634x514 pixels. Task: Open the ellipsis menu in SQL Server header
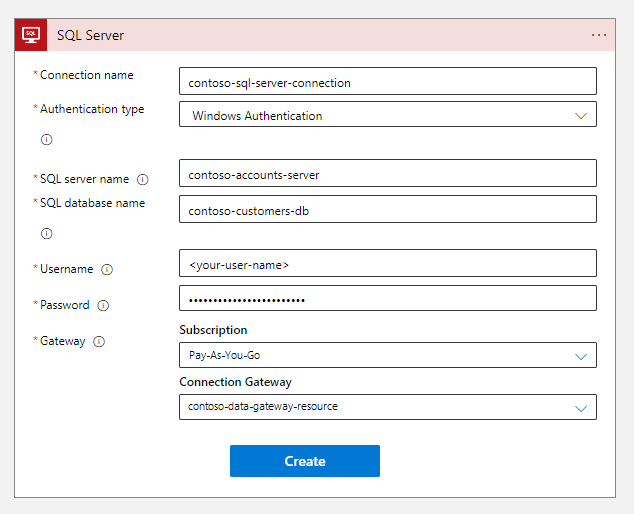(599, 35)
